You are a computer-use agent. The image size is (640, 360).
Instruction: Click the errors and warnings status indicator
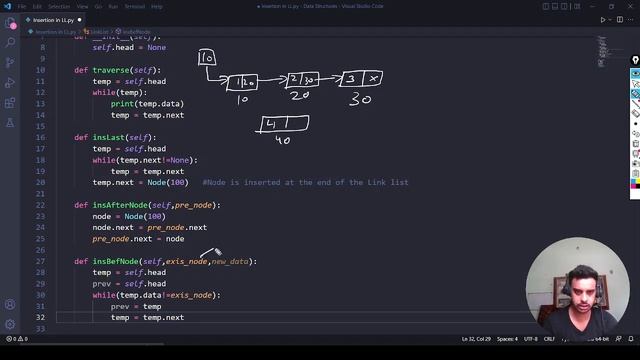click(17, 339)
